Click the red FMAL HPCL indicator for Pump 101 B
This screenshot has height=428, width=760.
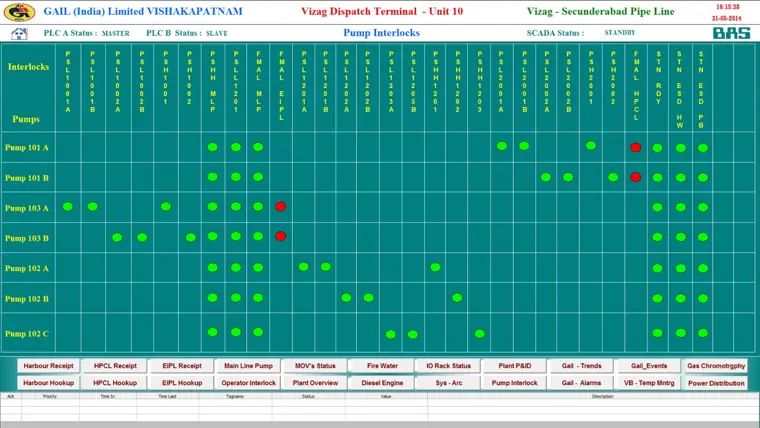pos(635,177)
